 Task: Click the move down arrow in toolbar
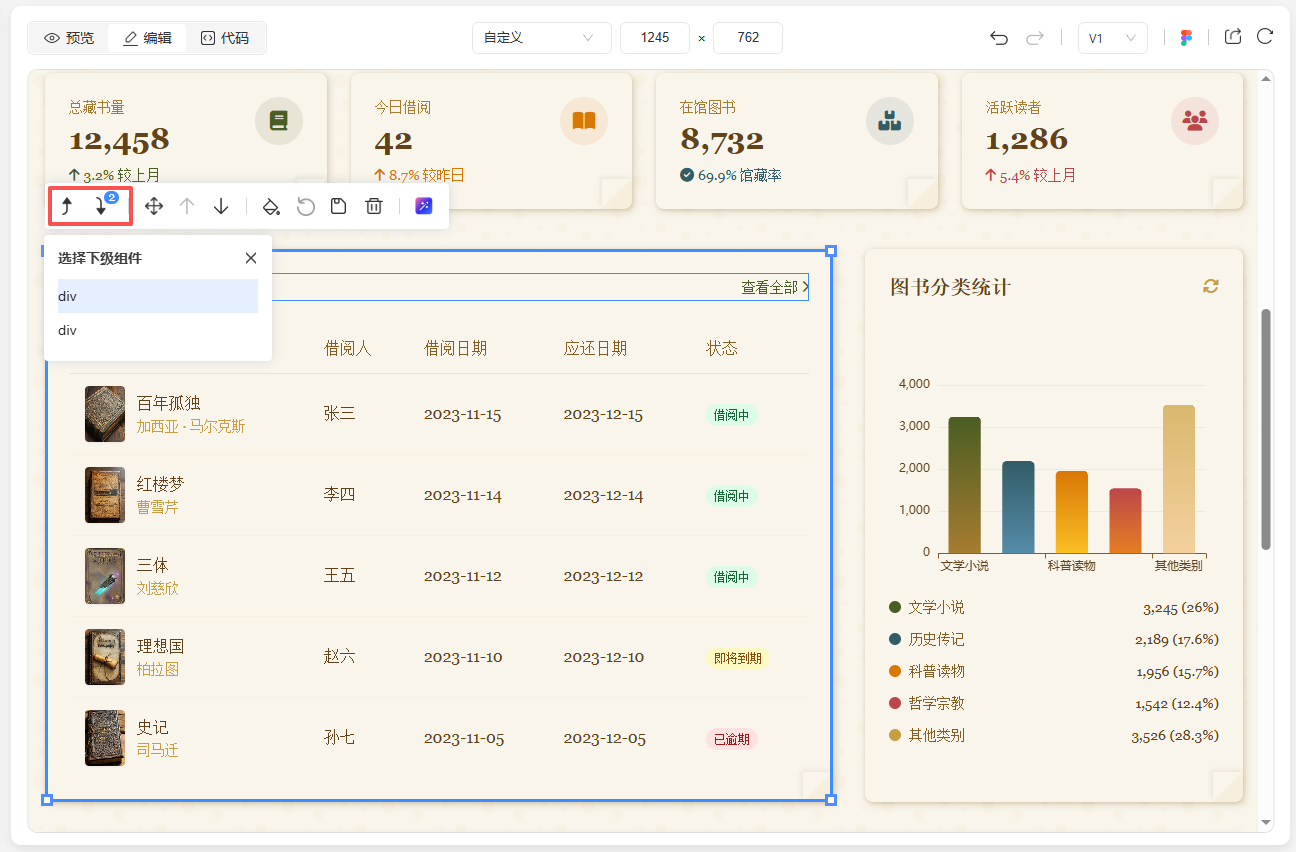221,206
